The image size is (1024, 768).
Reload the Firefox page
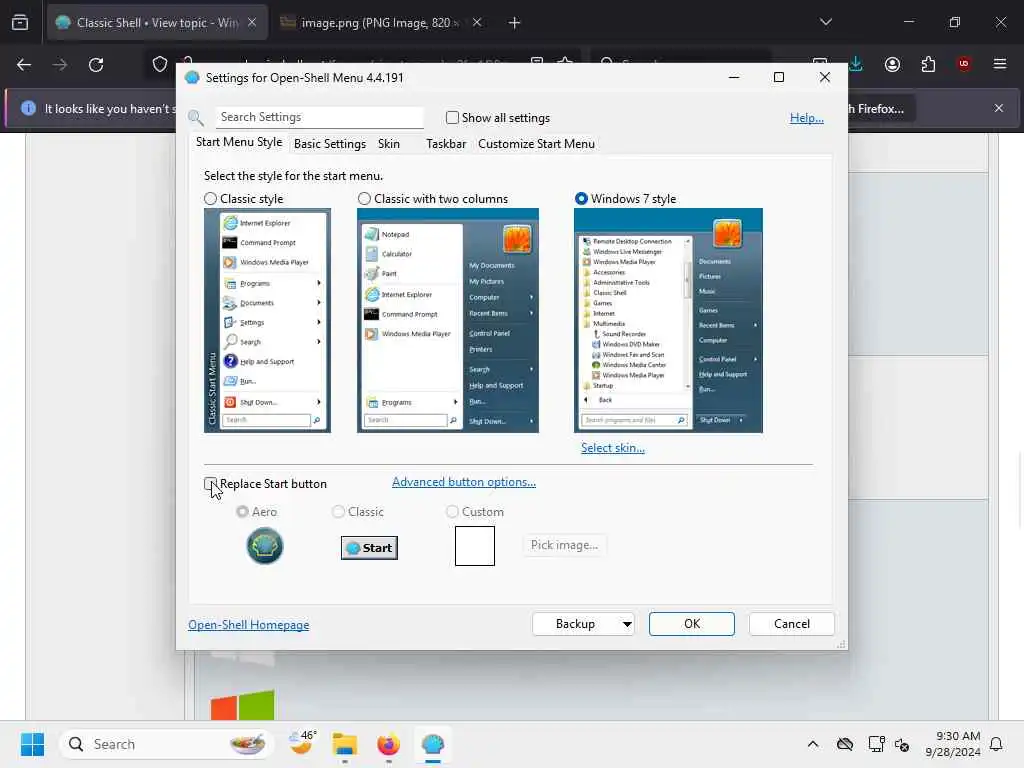pos(96,65)
